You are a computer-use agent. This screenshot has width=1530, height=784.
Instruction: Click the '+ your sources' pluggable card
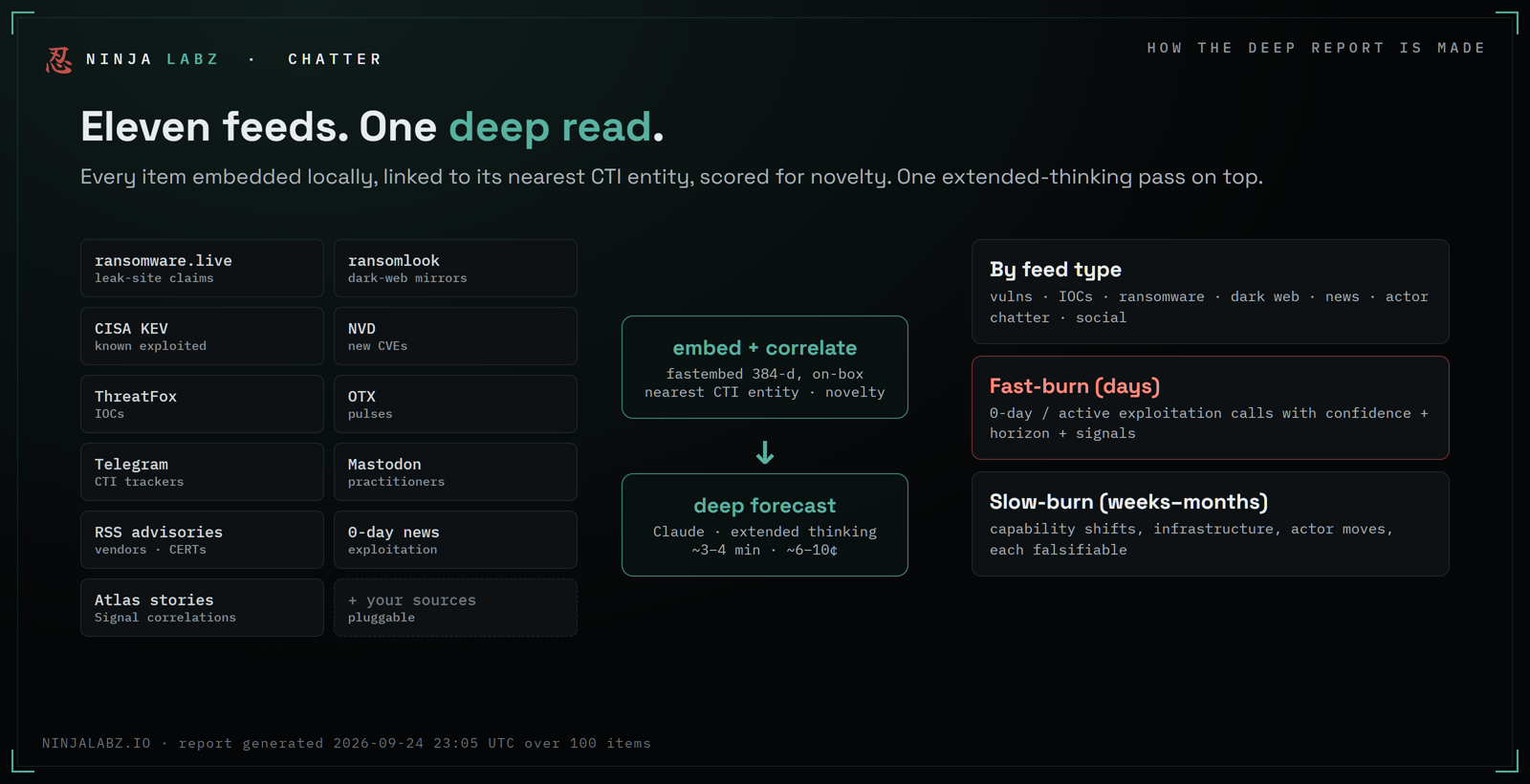(455, 607)
